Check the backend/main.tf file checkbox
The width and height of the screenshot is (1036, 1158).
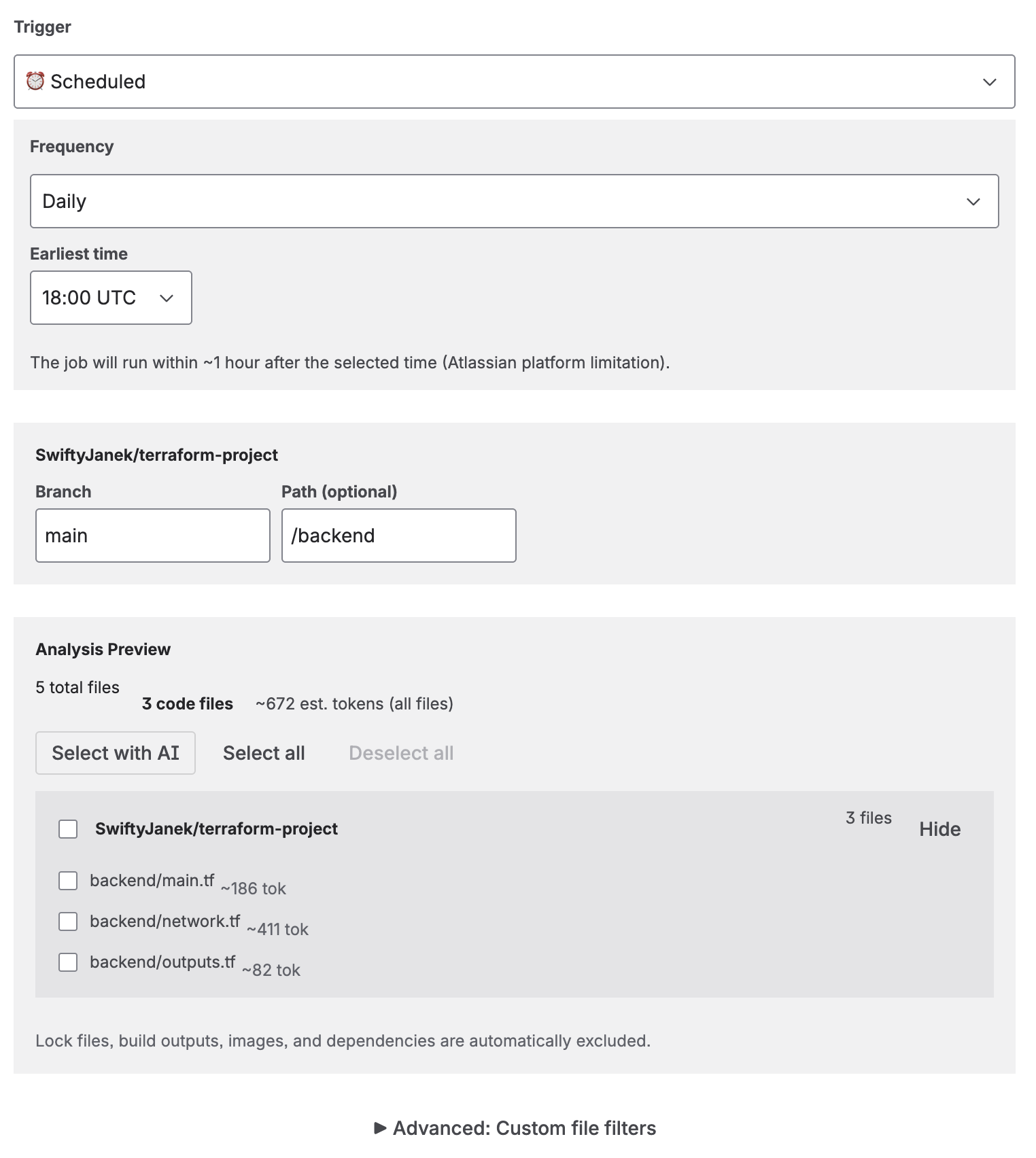(x=67, y=881)
